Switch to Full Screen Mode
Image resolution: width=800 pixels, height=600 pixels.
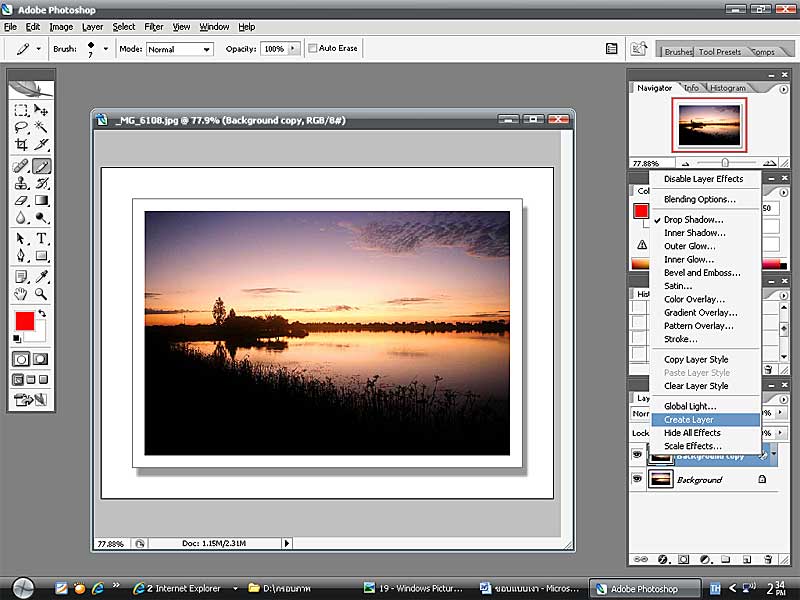43,380
